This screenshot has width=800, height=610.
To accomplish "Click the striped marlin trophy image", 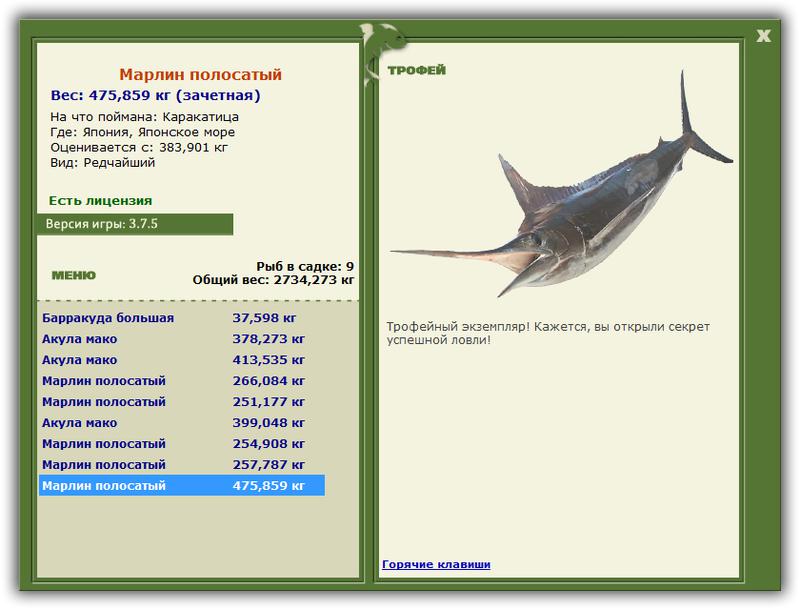I will [562, 185].
